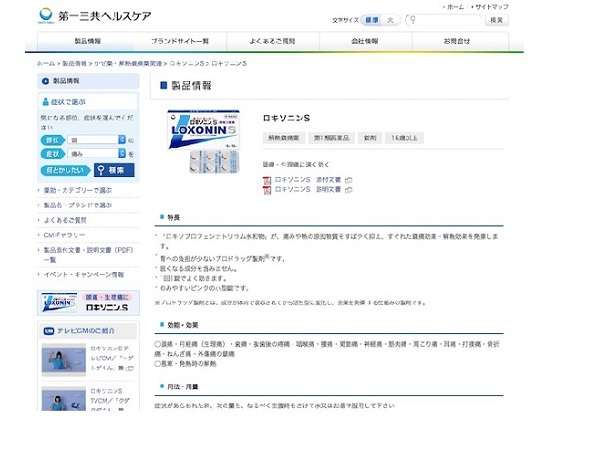Open the 部位 body-part dropdown
Viewport: 600px width, 450px height.
[96, 140]
